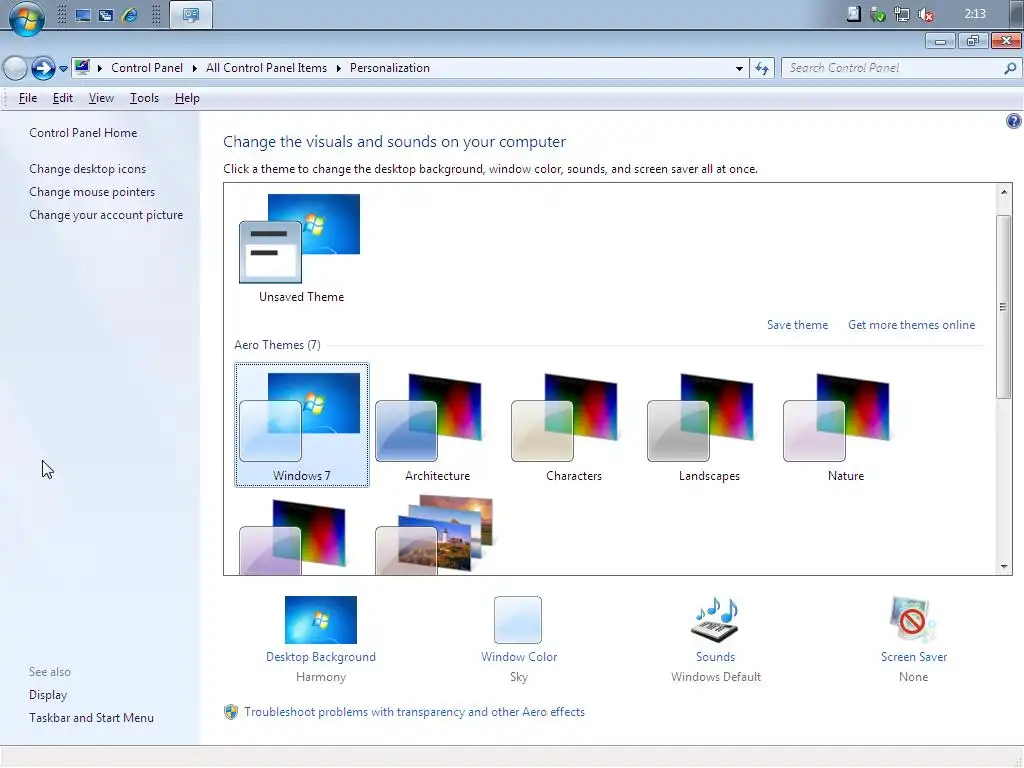Go forward with the blue Forward arrow

(43, 68)
